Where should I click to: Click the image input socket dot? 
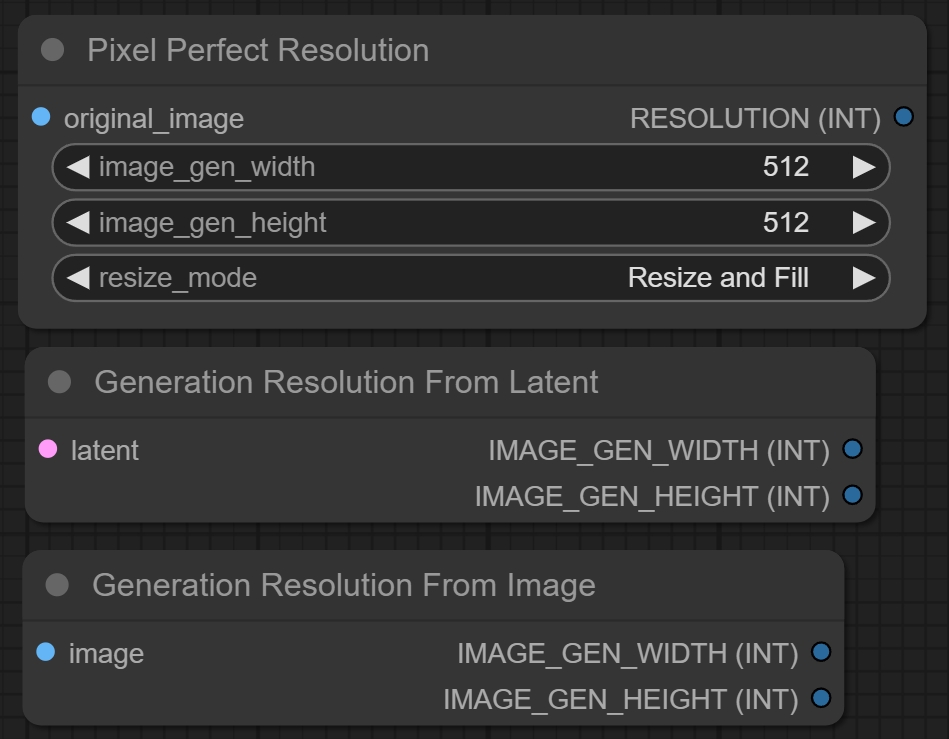click(46, 652)
